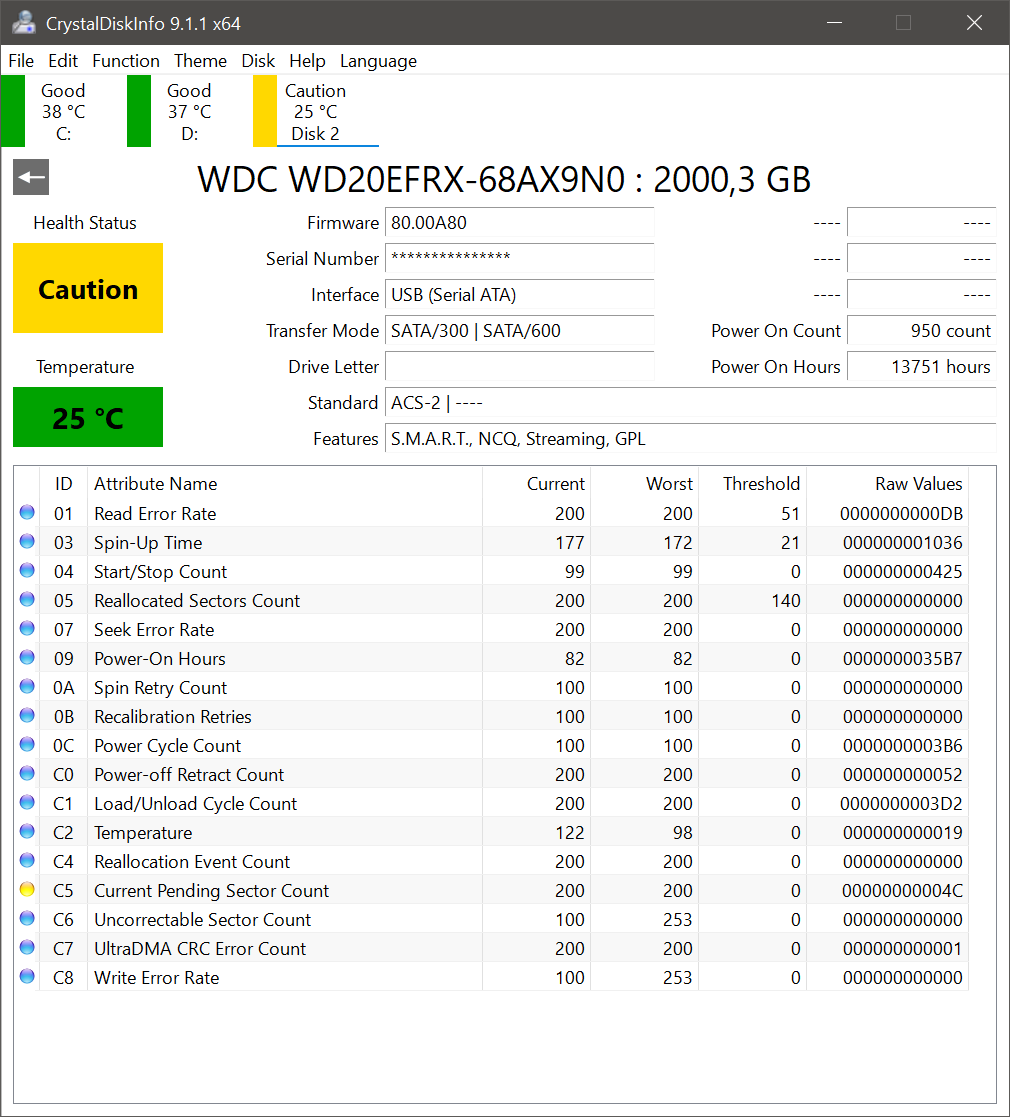Select the Good 38 °C C: disk tab
Screen dimensions: 1010x1117
63,112
